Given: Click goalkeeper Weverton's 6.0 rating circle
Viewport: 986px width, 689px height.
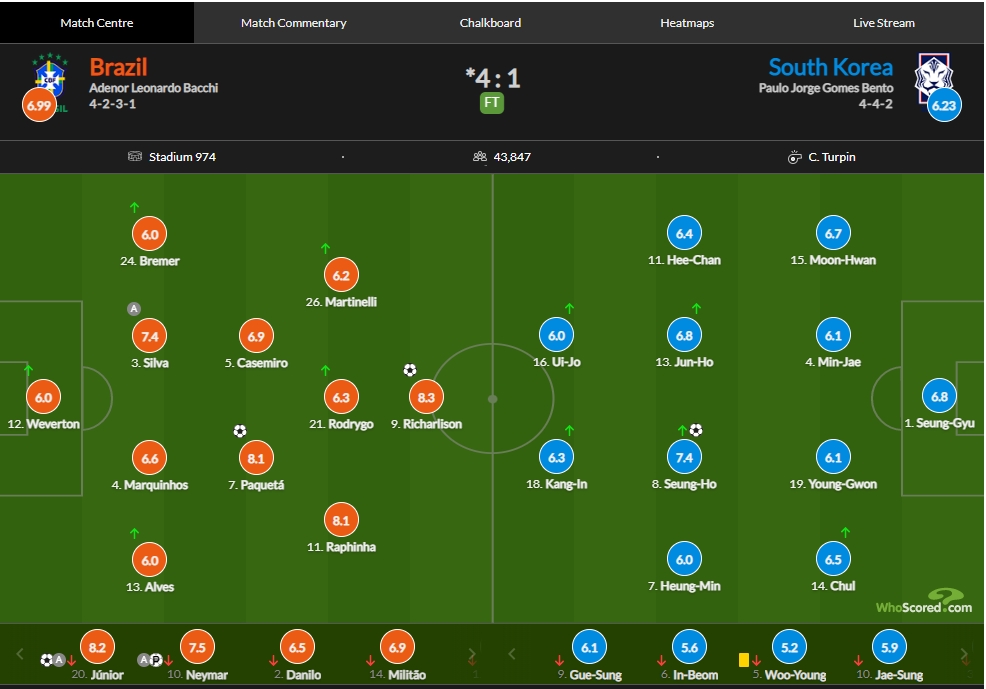Looking at the screenshot, I should 43,397.
